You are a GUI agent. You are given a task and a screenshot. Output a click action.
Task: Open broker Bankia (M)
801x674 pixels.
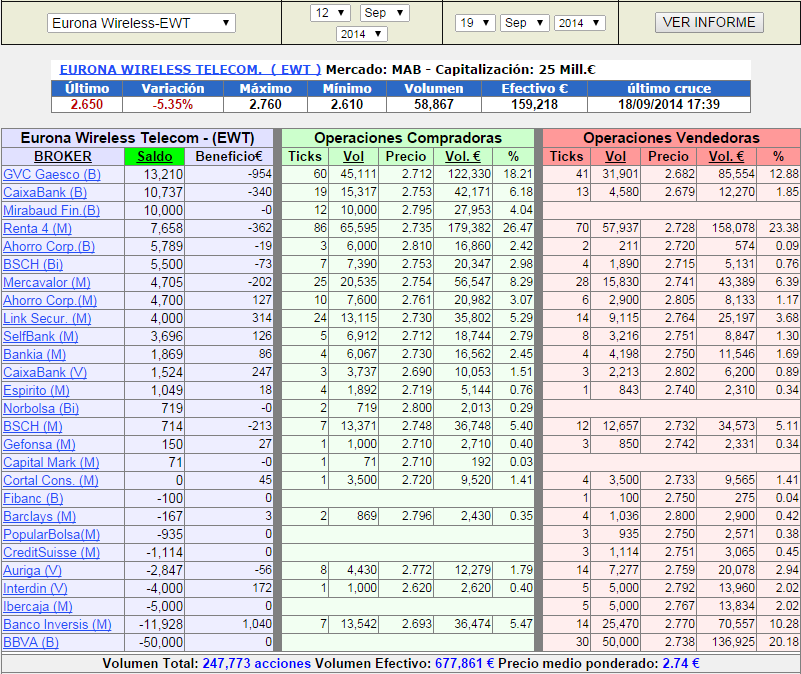pos(34,355)
